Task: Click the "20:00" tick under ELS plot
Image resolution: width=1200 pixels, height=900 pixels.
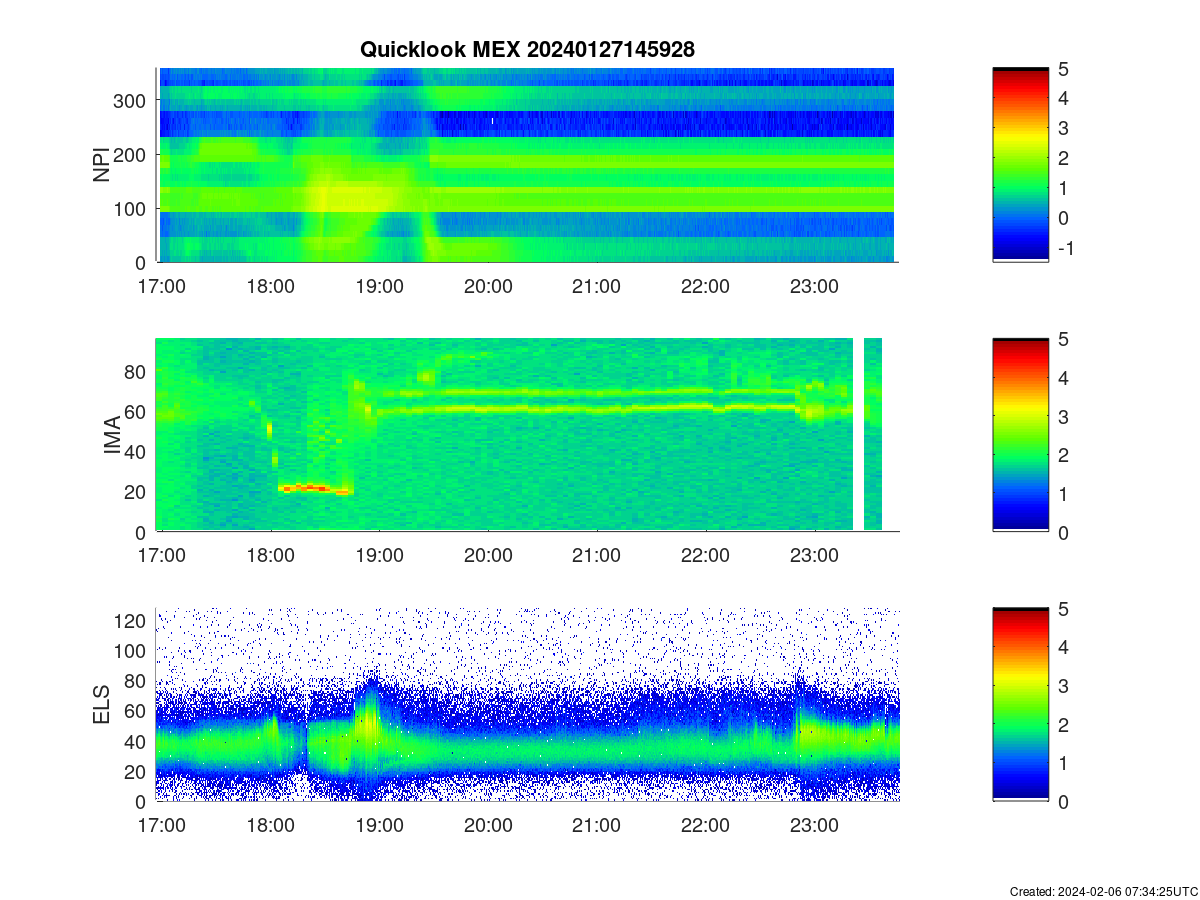Action: (488, 826)
